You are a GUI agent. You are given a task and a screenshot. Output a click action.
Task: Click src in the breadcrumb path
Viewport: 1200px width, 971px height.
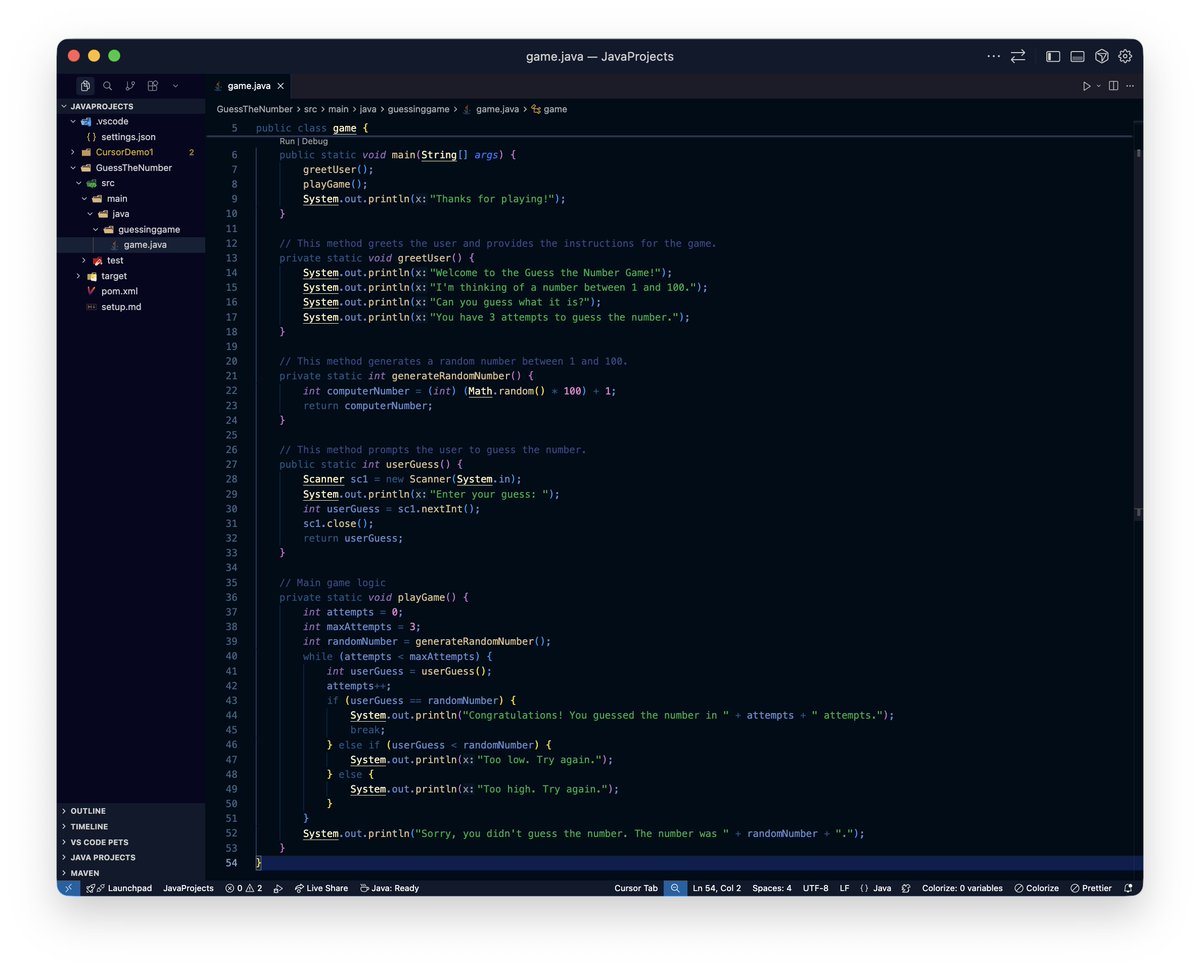pos(311,109)
